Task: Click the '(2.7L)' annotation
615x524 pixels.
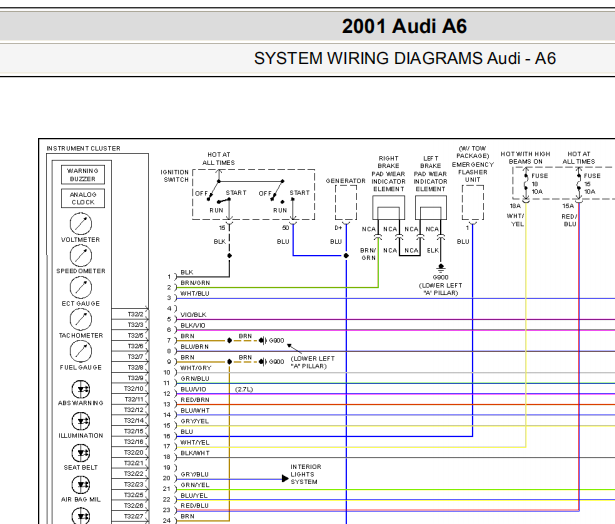Action: point(244,389)
